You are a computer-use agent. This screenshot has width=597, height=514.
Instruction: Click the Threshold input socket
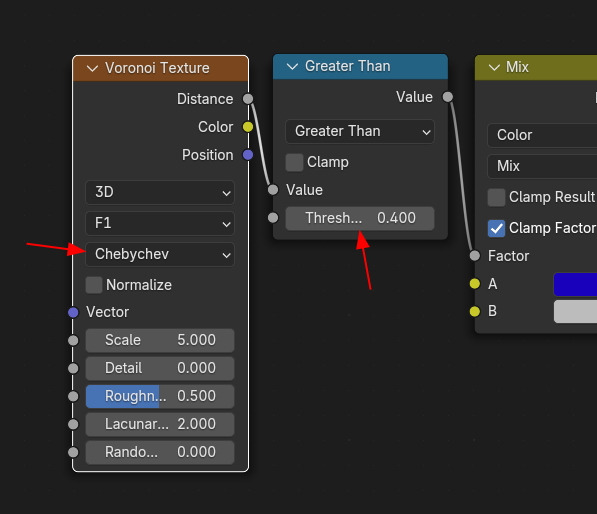tap(273, 218)
